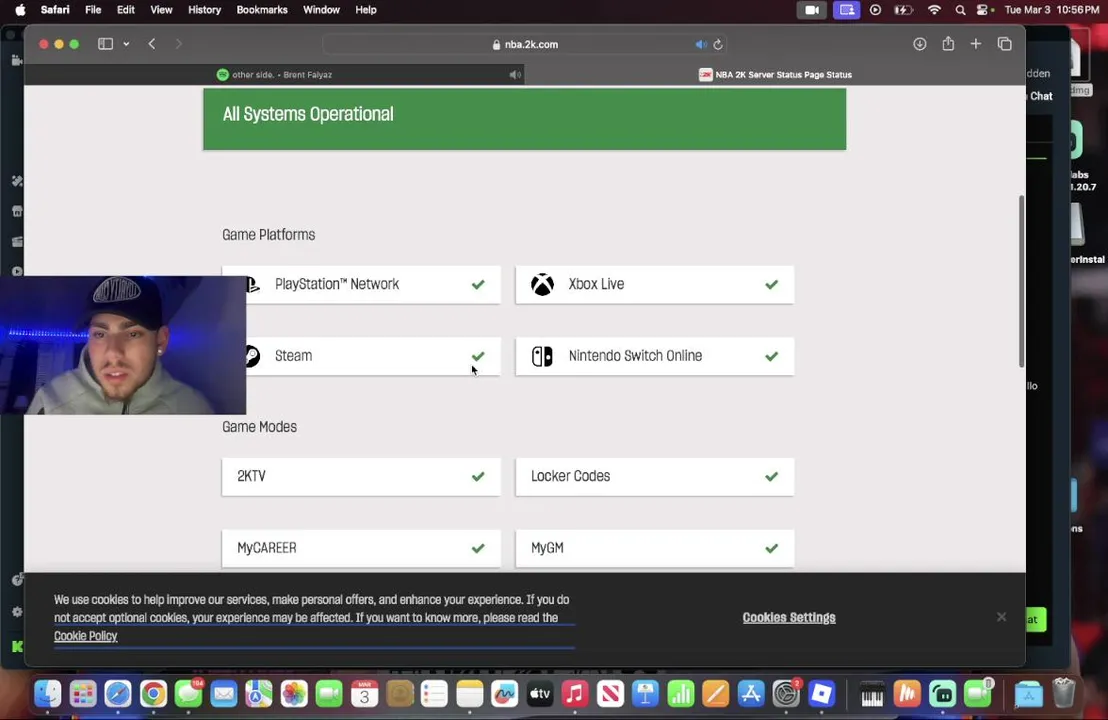This screenshot has width=1108, height=720.
Task: Click the date and time in menu bar
Action: pyautogui.click(x=1051, y=10)
